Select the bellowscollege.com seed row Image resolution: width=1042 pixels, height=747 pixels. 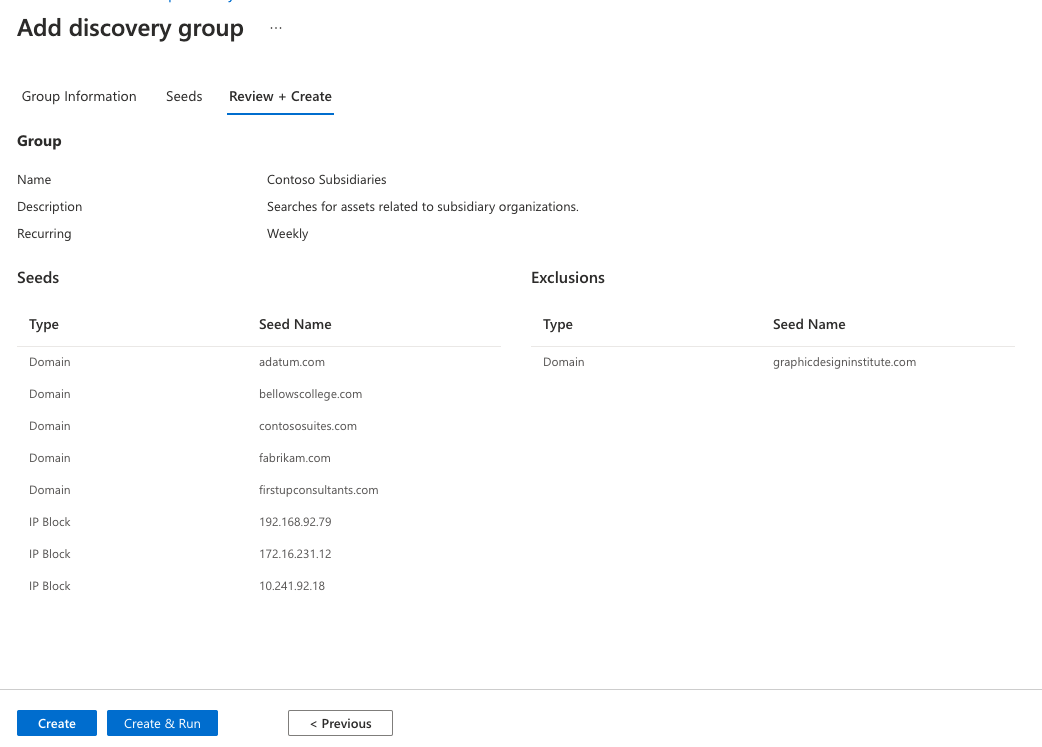[x=310, y=393]
